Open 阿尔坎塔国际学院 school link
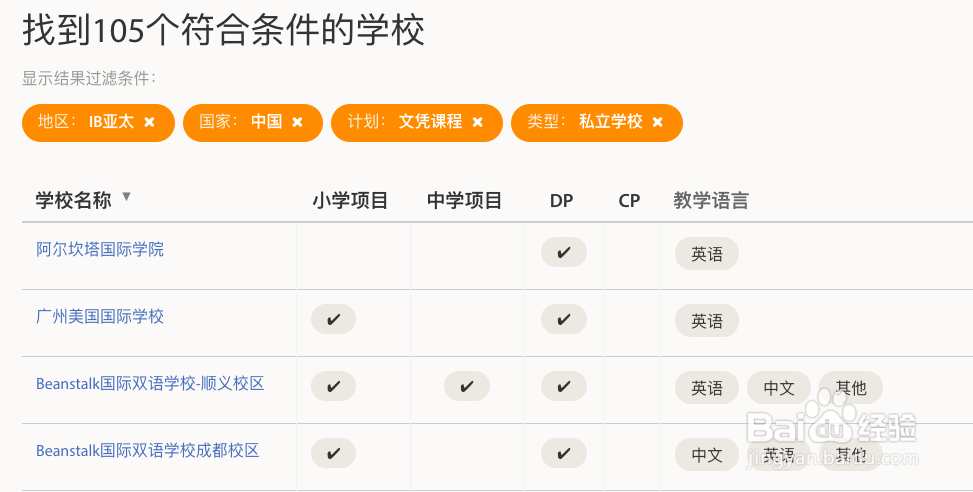 pos(100,249)
